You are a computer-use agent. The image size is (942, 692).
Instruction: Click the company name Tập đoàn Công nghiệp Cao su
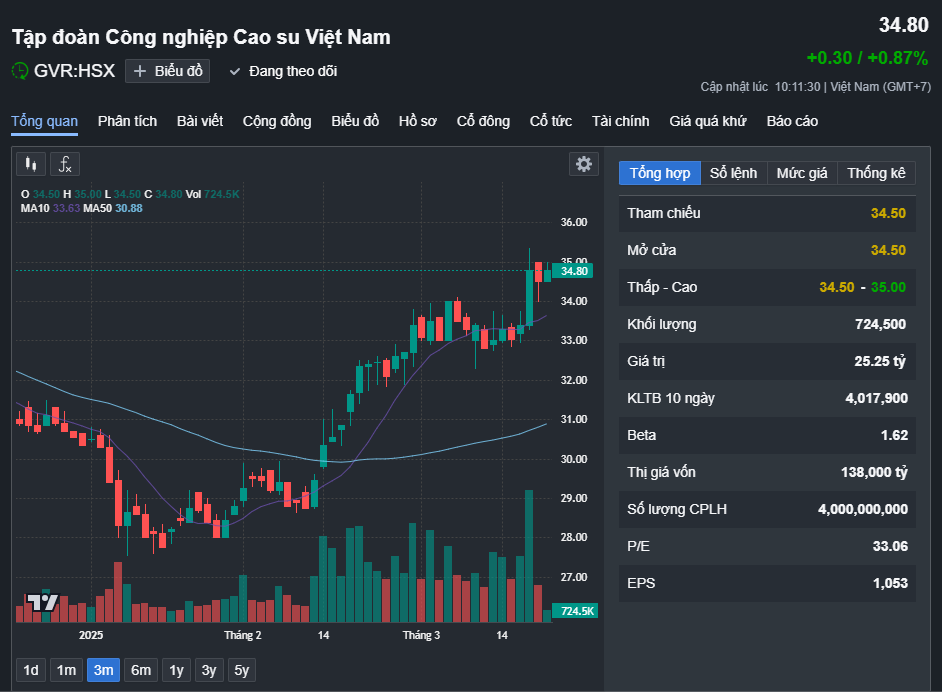[x=201, y=37]
